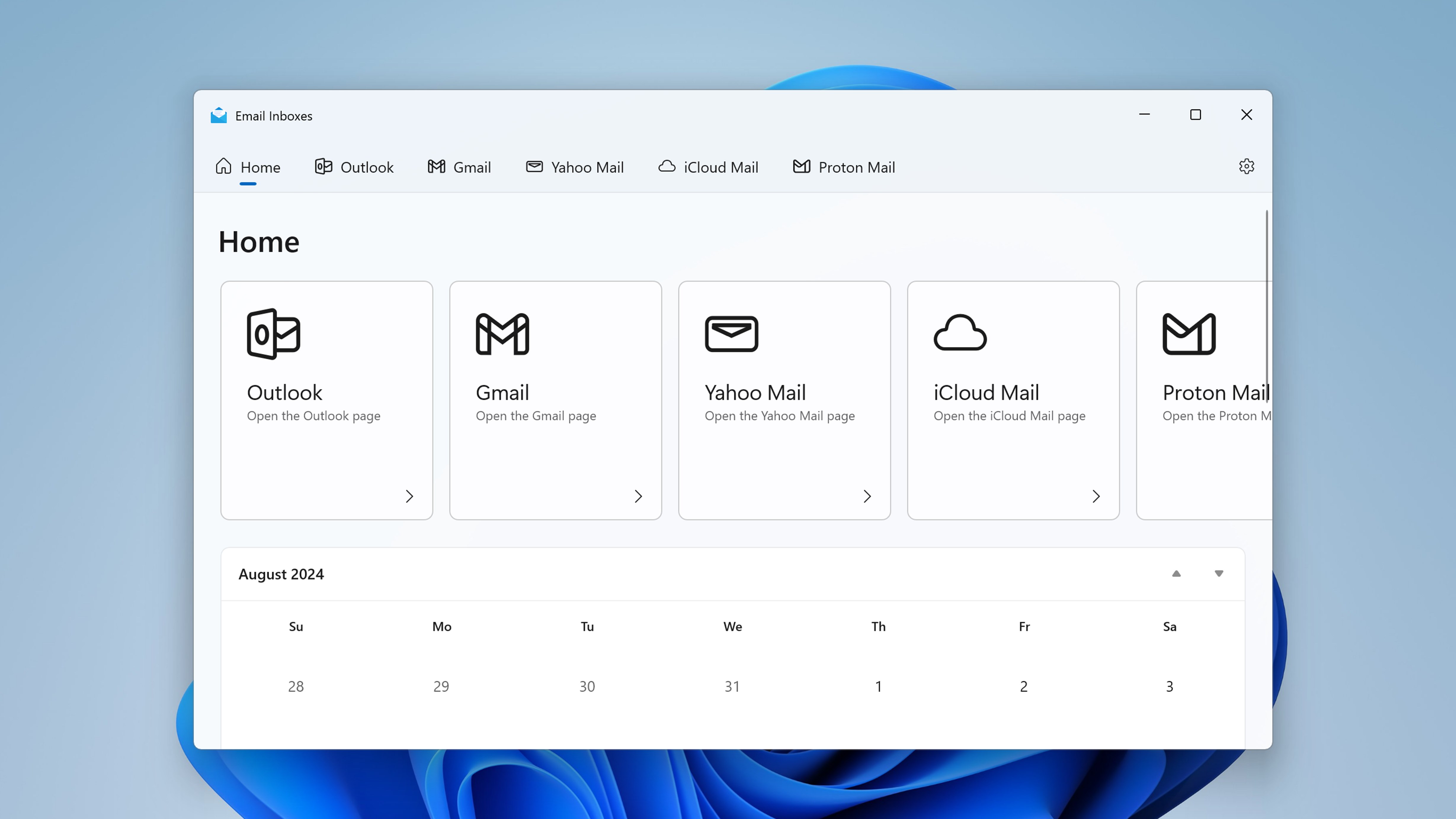Click the Proton Mail card icon
The image size is (1456, 819).
1189,334
